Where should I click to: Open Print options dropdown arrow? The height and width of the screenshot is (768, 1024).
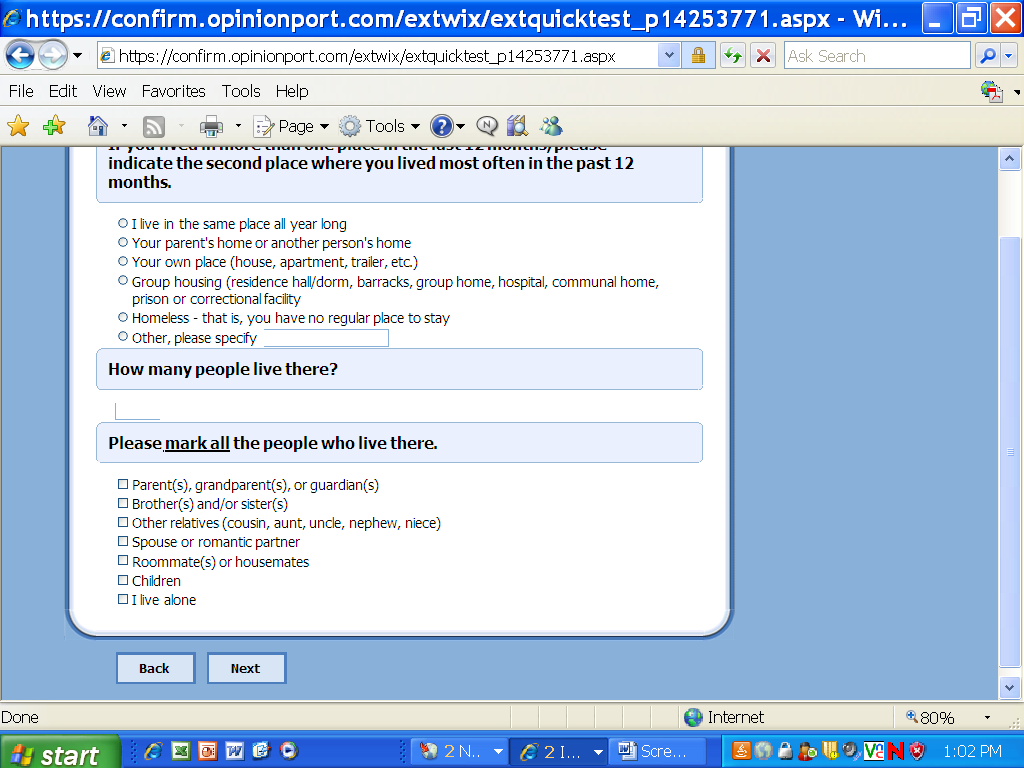tap(238, 126)
